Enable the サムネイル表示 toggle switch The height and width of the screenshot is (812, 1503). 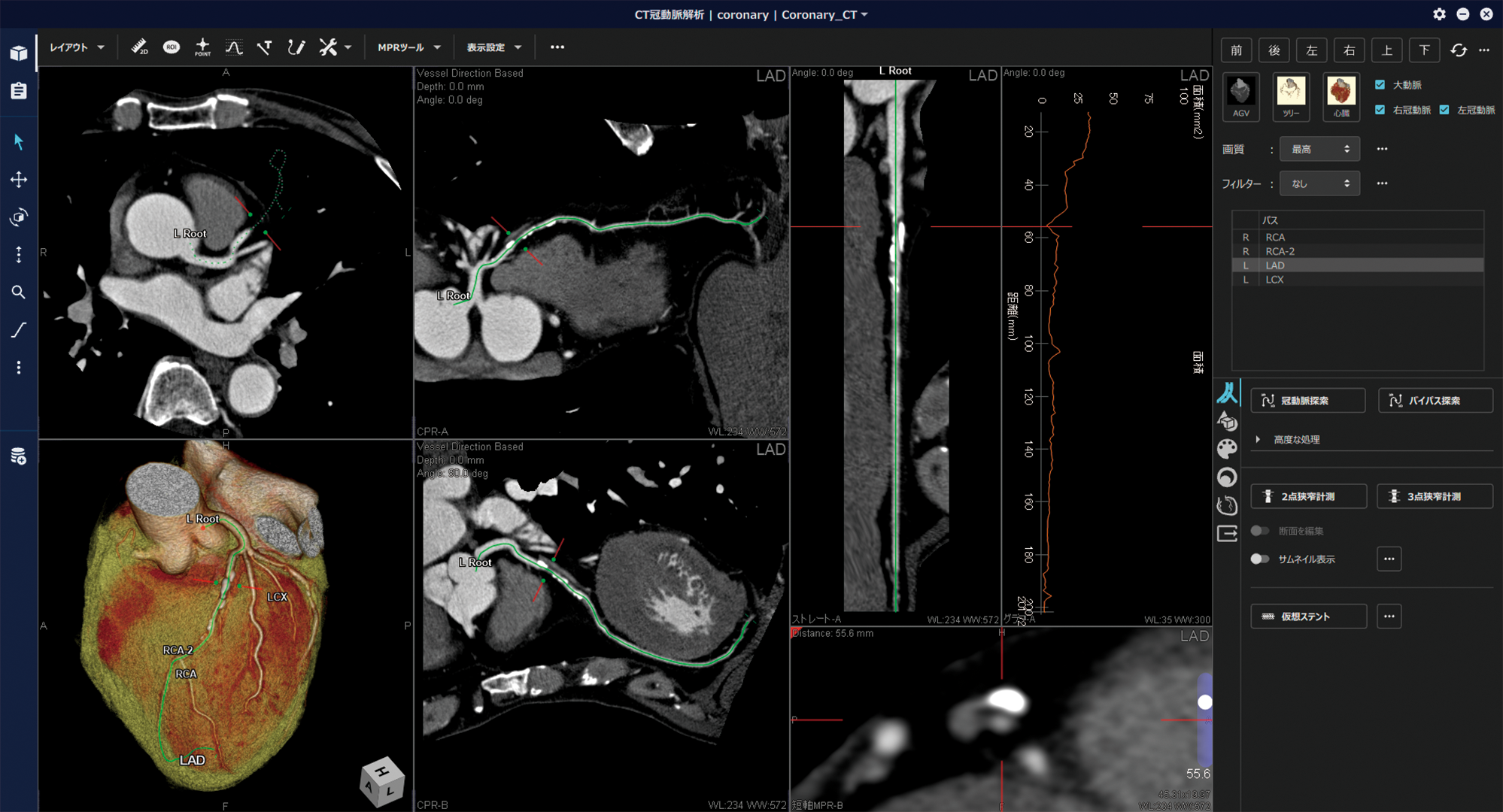pyautogui.click(x=1260, y=559)
